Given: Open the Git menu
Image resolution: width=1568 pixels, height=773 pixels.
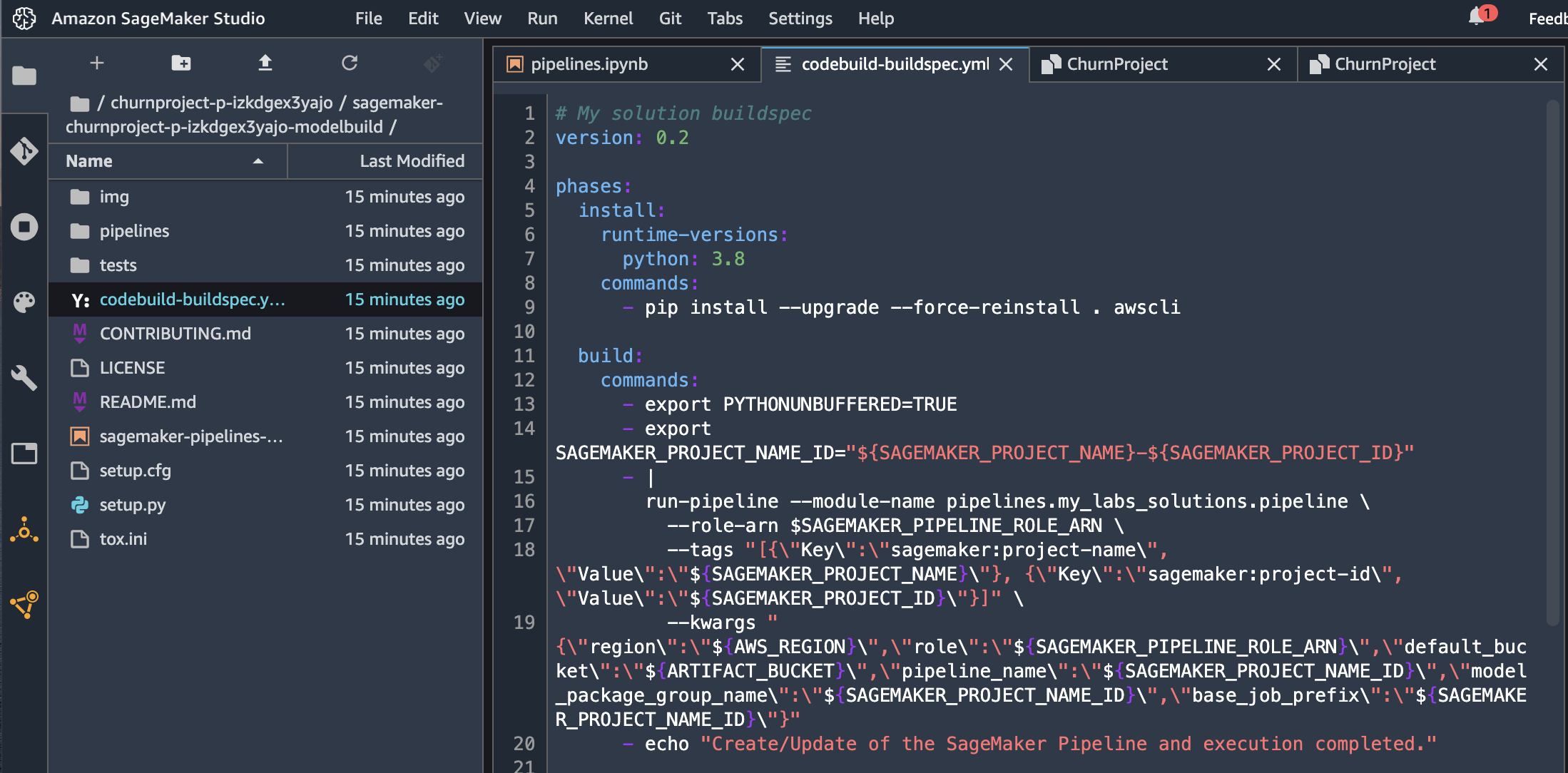Looking at the screenshot, I should [x=670, y=19].
